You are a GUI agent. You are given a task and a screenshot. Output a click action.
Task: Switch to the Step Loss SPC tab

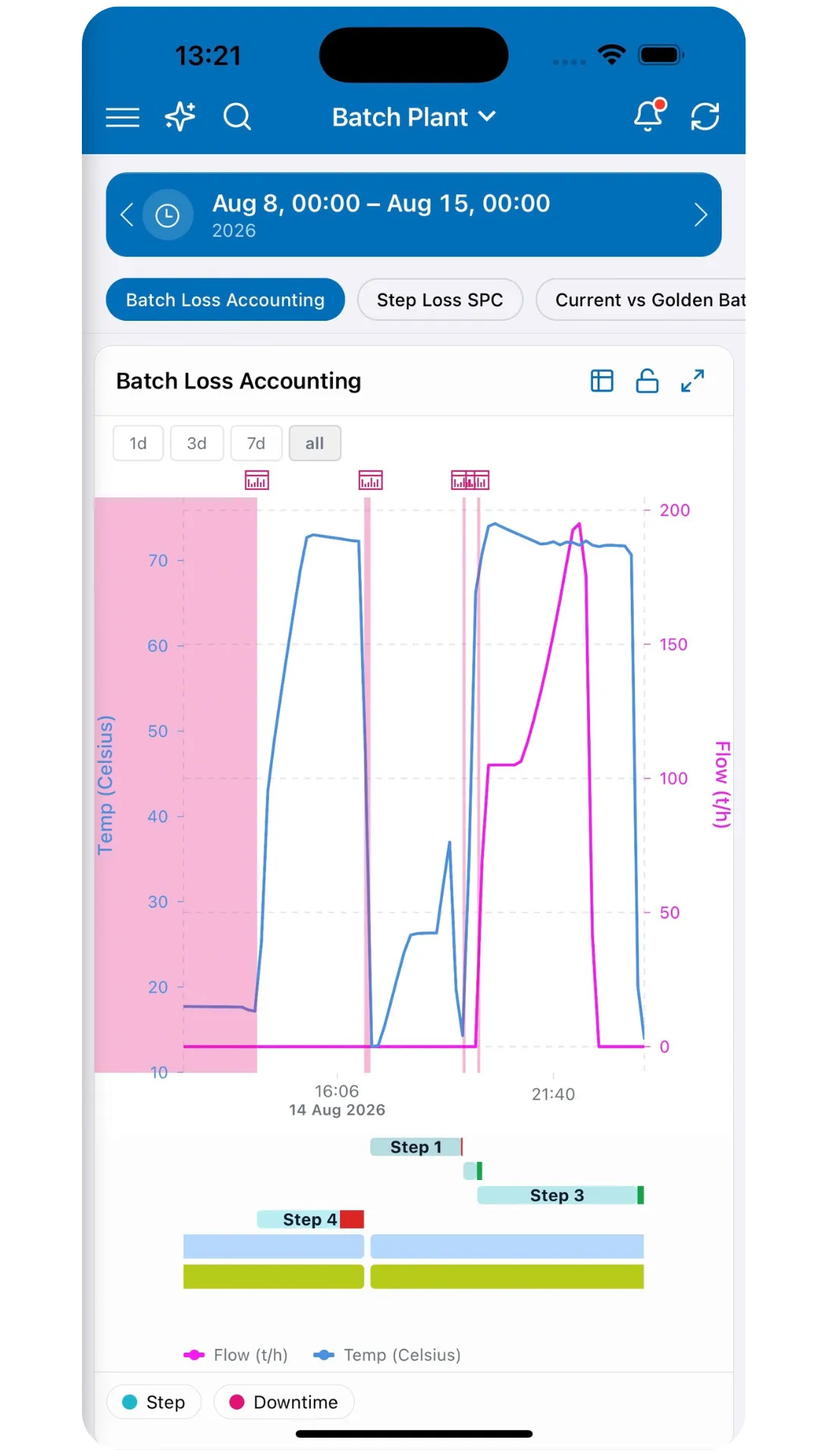[x=440, y=300]
